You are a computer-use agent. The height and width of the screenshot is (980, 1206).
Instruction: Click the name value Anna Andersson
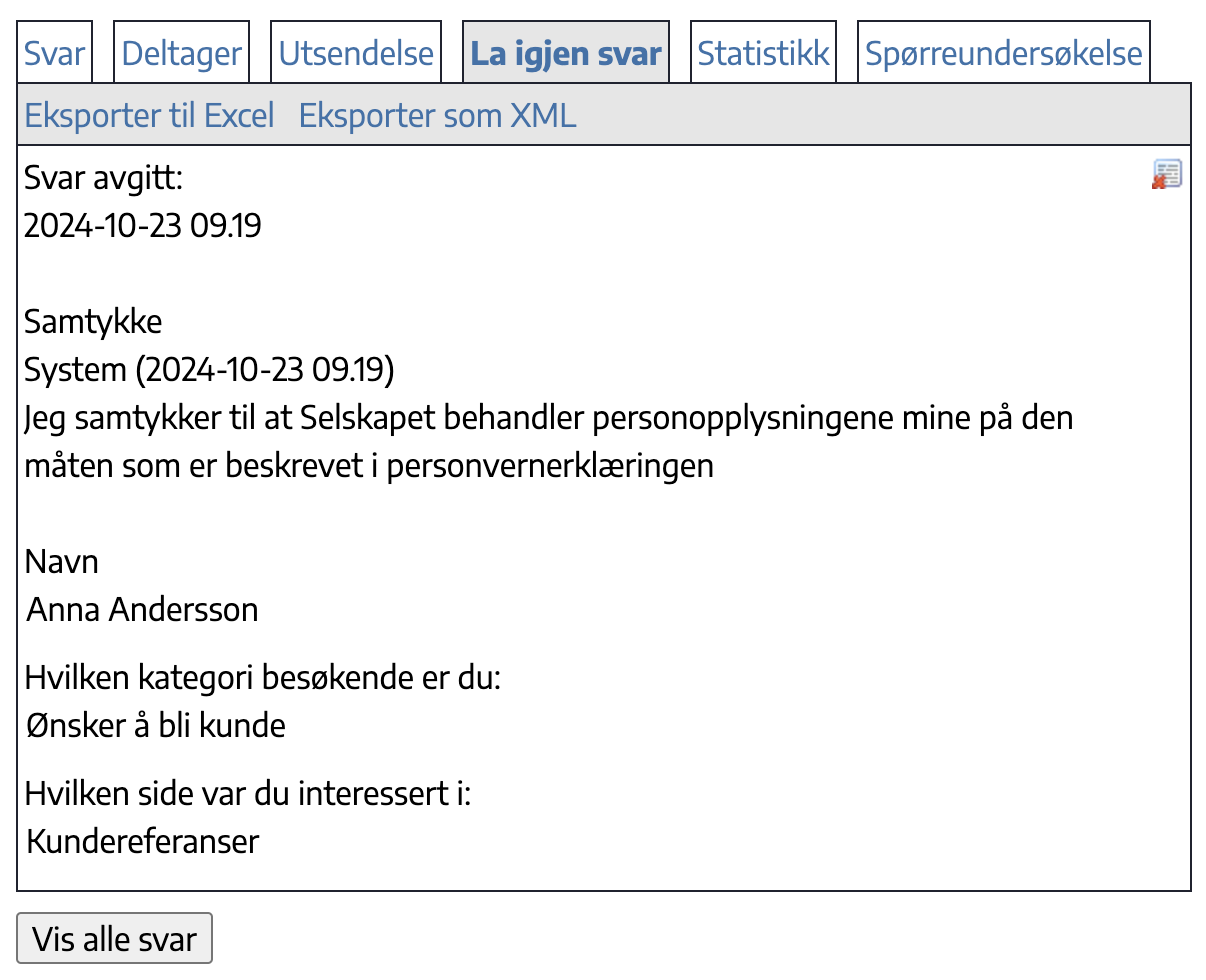point(143,609)
